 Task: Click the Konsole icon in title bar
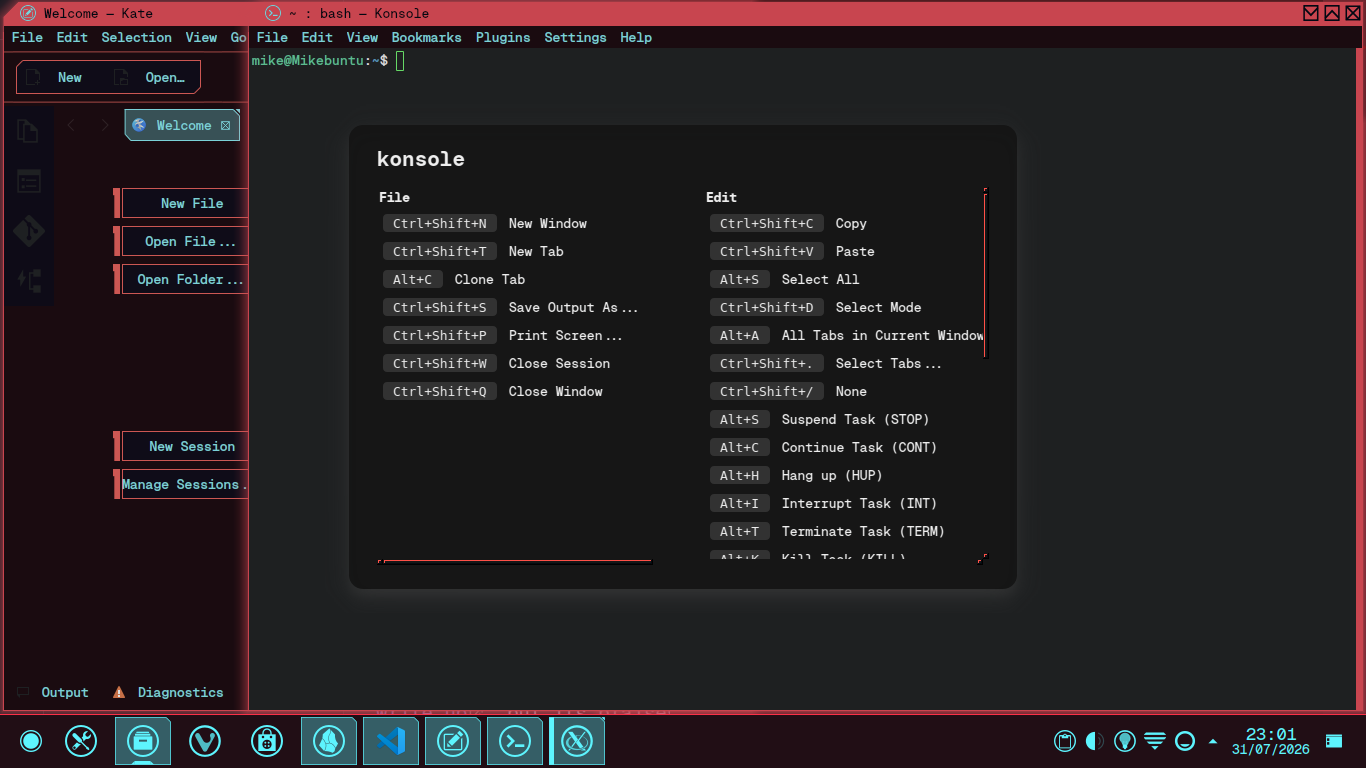272,13
